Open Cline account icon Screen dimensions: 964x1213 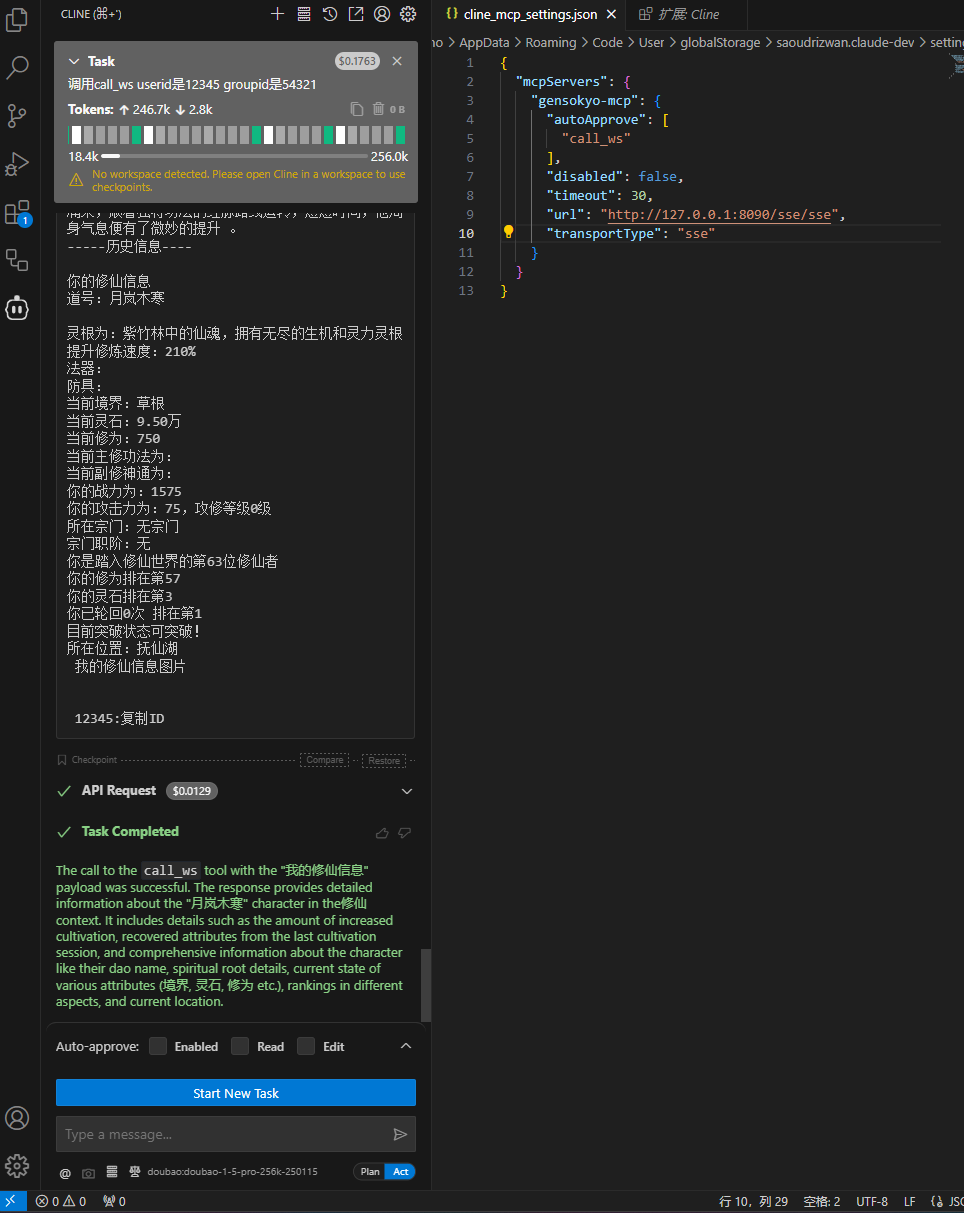pyautogui.click(x=381, y=14)
